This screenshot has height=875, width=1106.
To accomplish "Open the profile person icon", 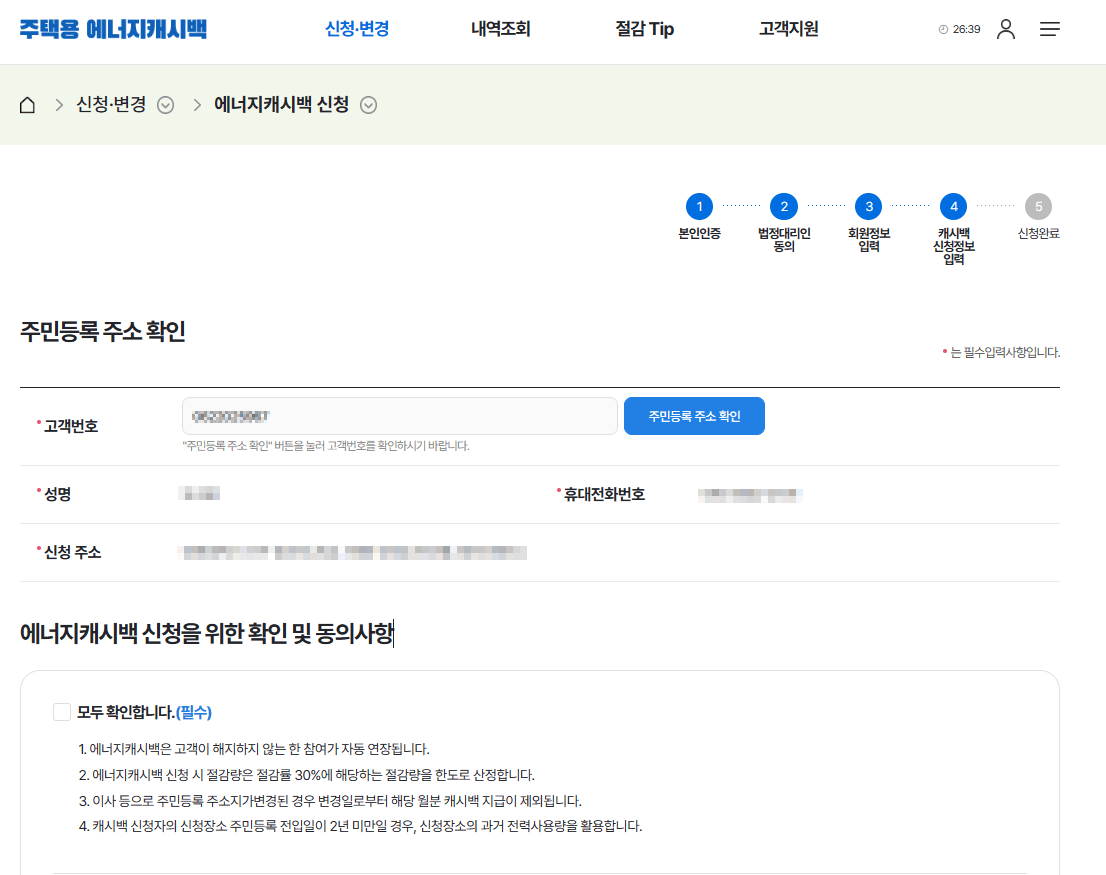I will (1006, 29).
